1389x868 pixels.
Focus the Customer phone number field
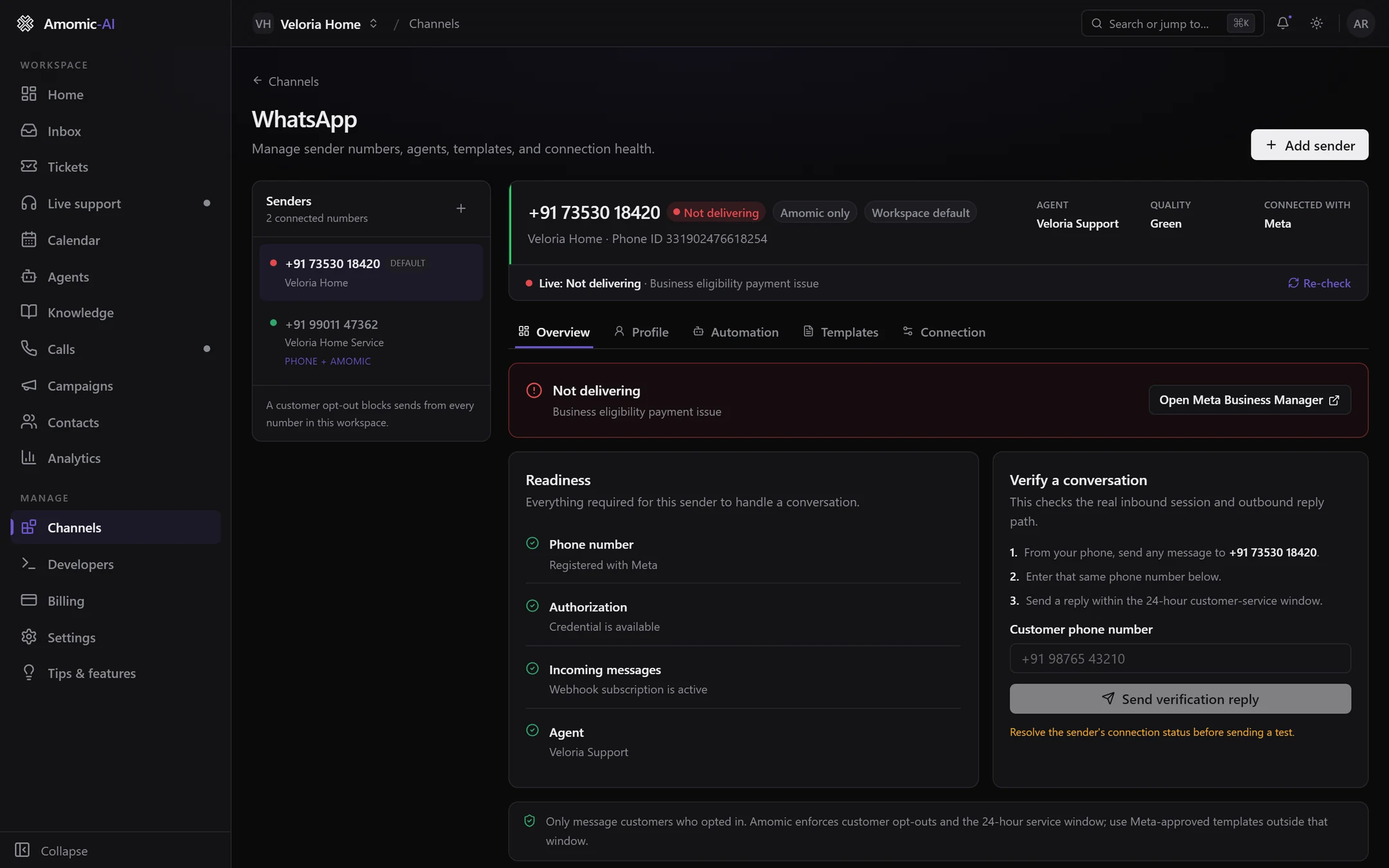pos(1180,658)
